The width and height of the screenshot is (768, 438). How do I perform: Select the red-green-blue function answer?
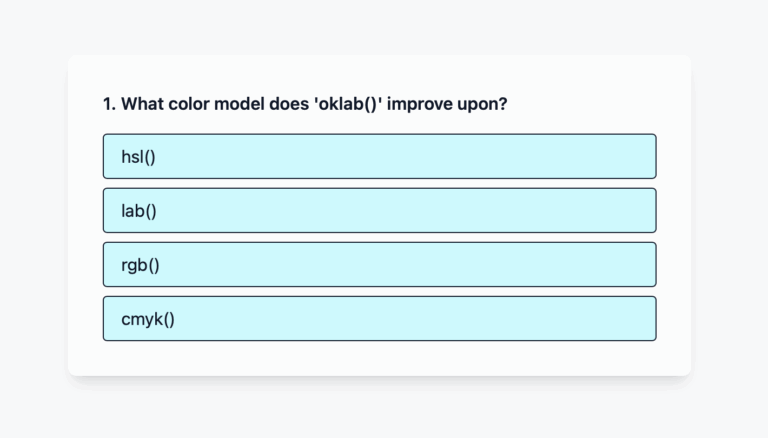(379, 264)
